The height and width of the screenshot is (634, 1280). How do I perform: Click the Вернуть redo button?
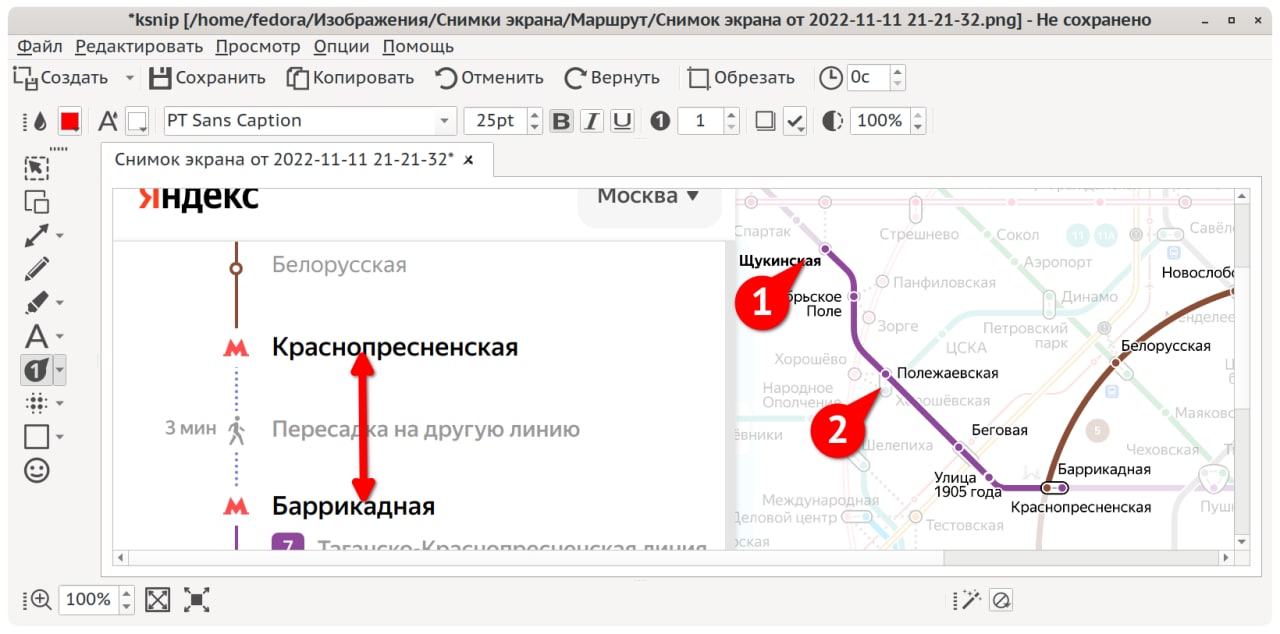612,77
